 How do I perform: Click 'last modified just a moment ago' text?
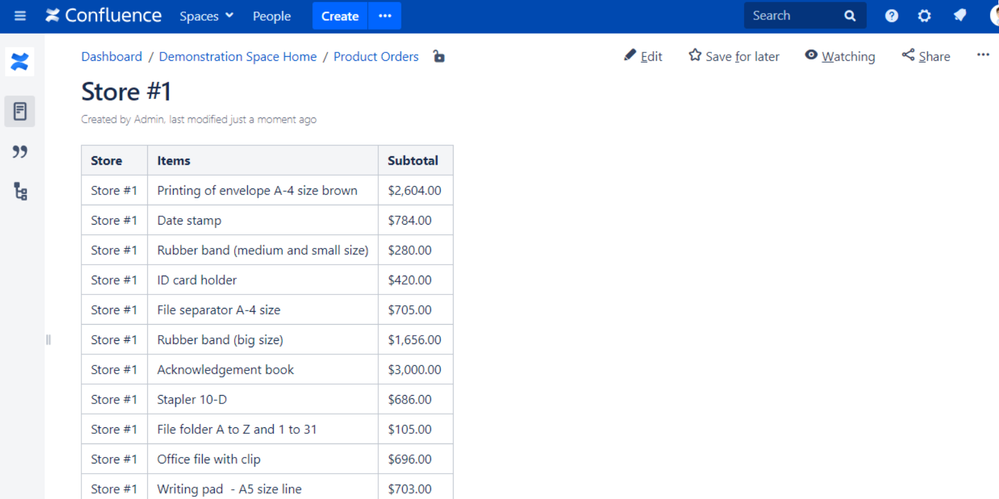point(243,119)
